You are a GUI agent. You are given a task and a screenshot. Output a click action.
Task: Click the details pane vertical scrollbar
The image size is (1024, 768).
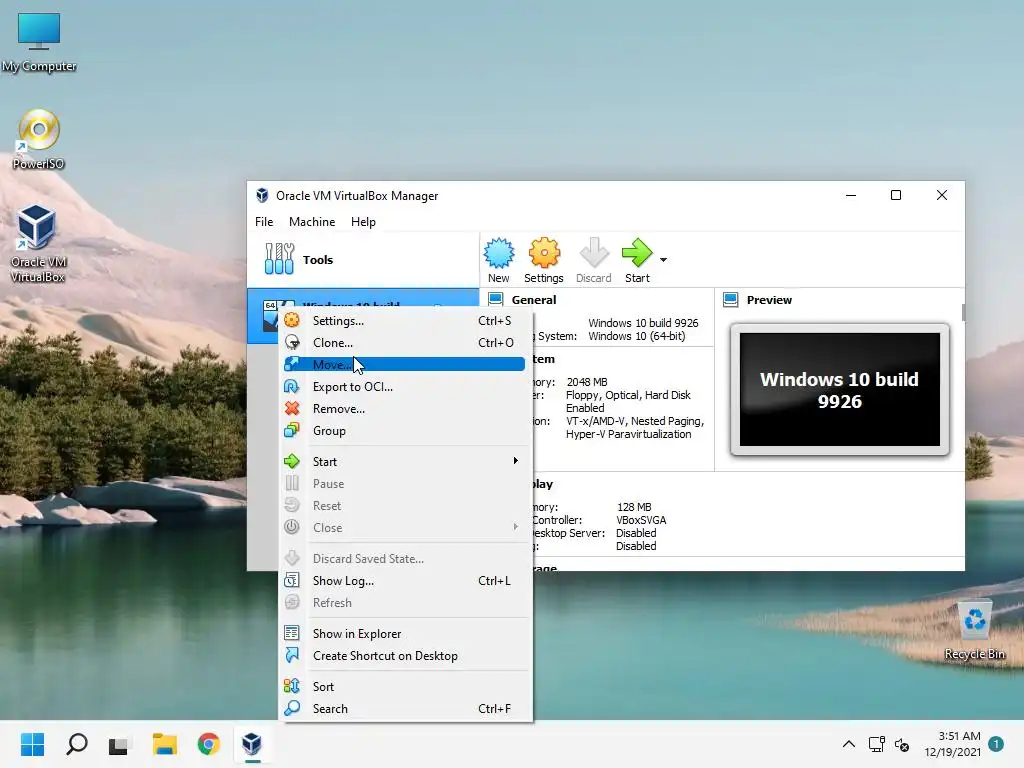pos(963,312)
